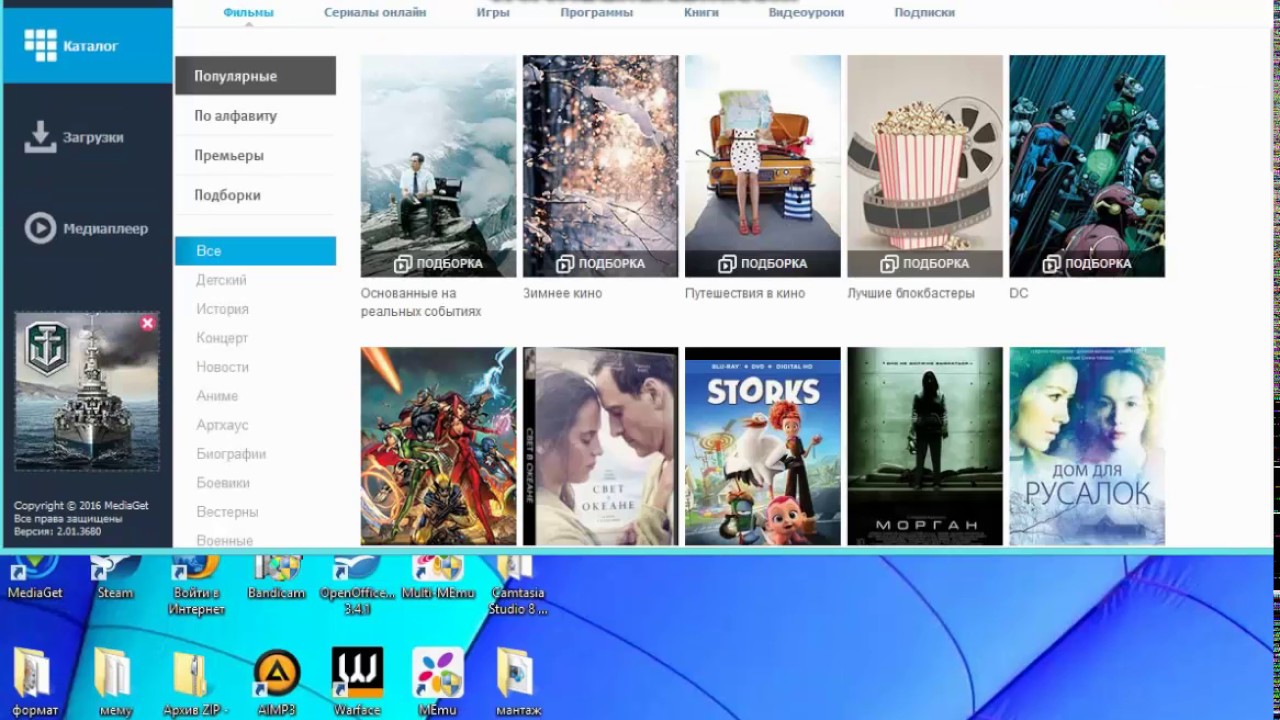Switch to the Сериалы онлайн tab

[375, 13]
